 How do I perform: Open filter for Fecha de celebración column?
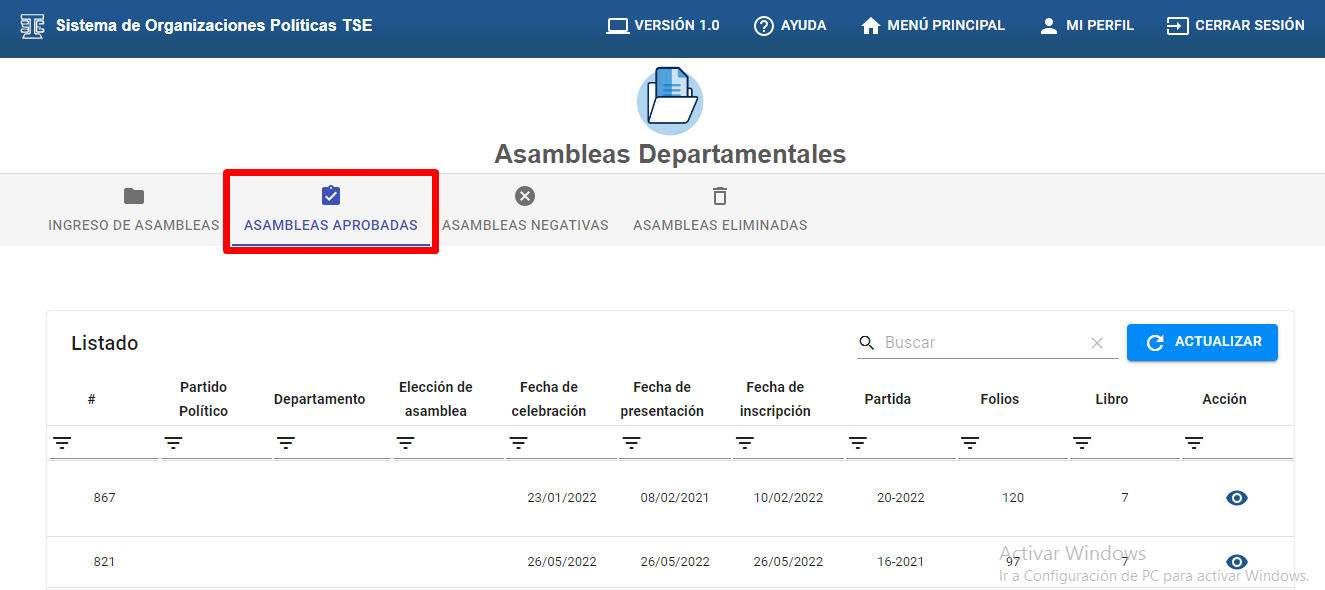(x=518, y=443)
